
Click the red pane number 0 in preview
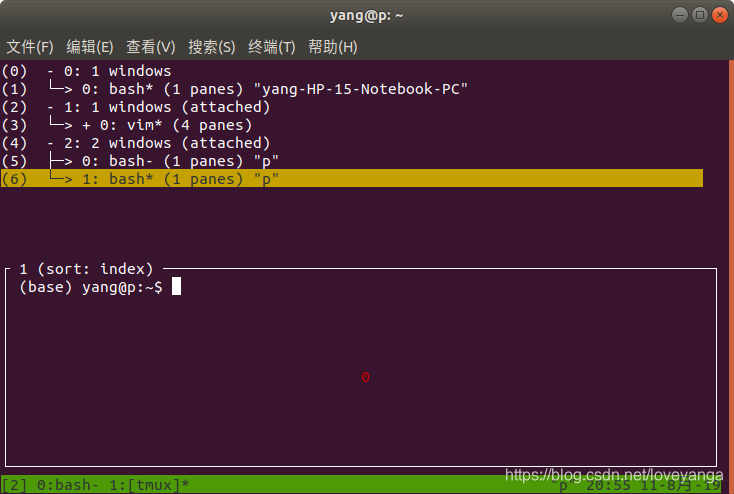pos(366,377)
